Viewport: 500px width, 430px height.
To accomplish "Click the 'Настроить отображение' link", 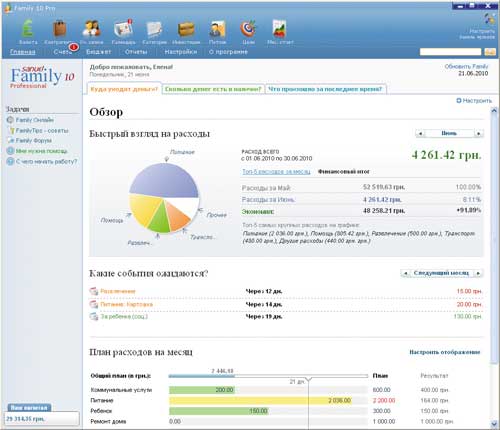I will coord(445,352).
